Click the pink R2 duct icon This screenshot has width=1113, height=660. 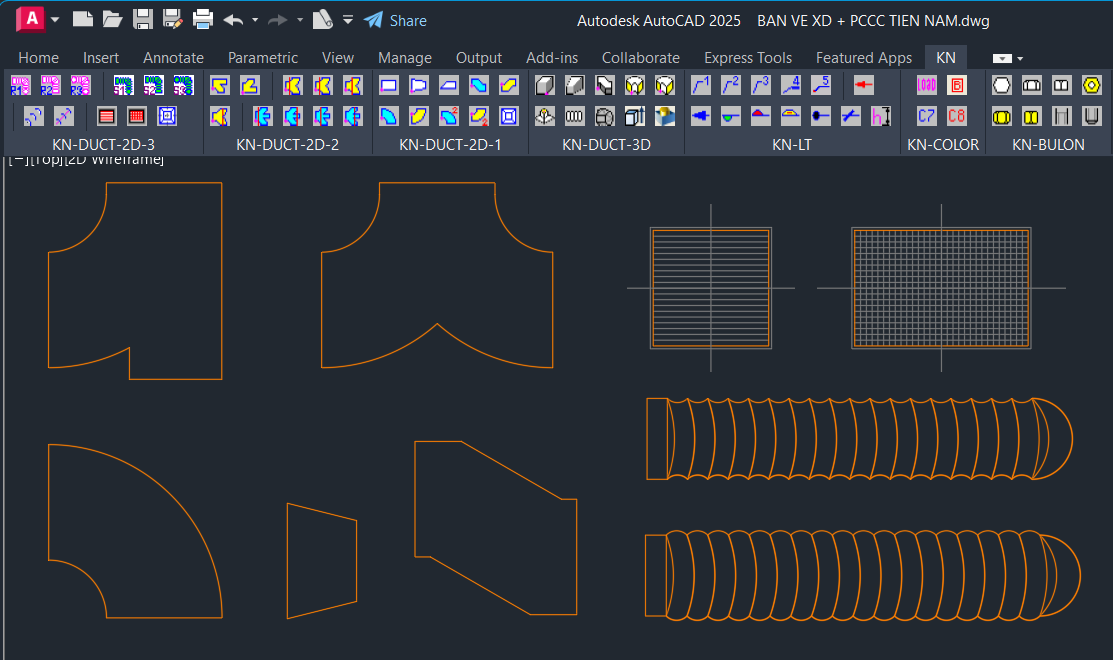coord(50,86)
